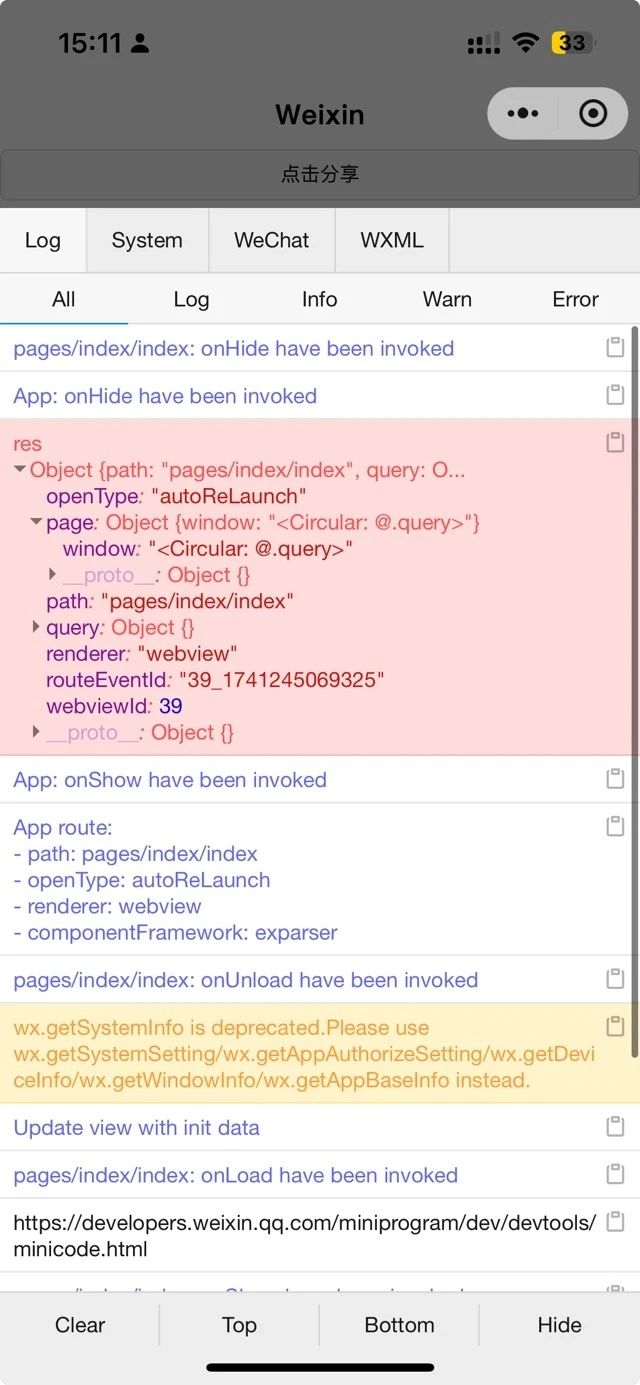
Task: Select the All filter
Action: pyautogui.click(x=64, y=299)
